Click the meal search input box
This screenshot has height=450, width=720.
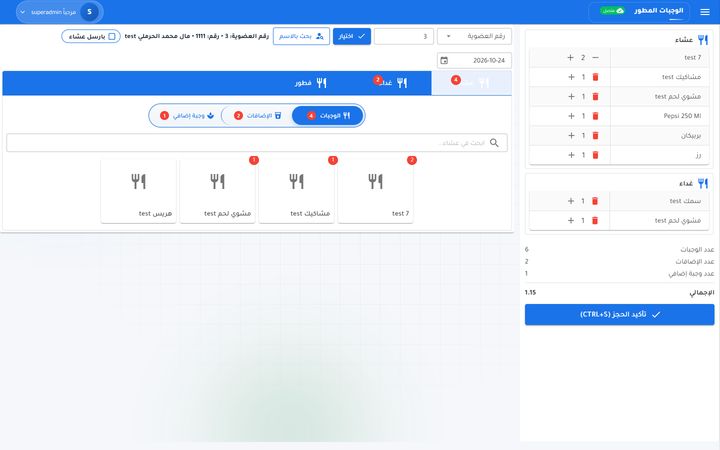click(257, 143)
